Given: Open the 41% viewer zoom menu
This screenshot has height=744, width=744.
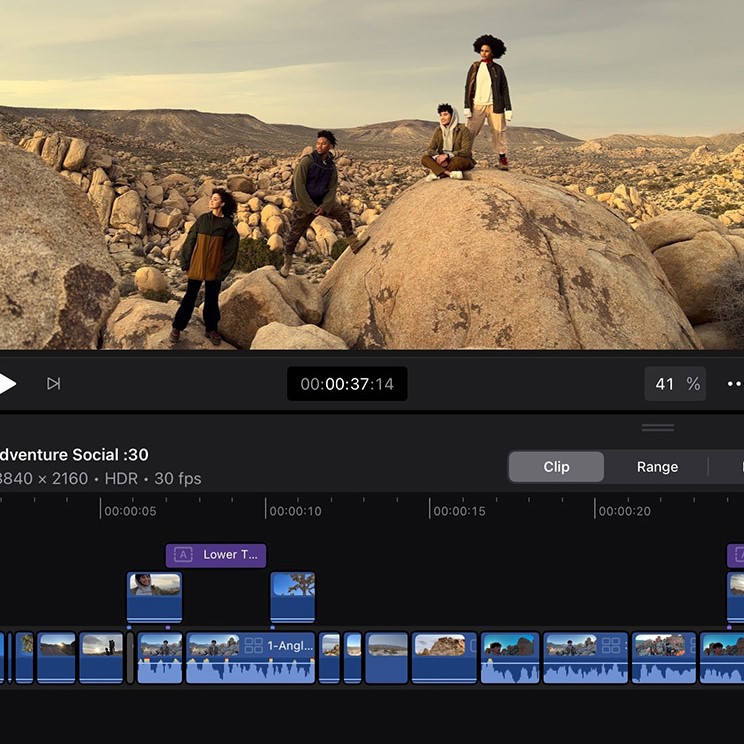Looking at the screenshot, I should pyautogui.click(x=675, y=384).
